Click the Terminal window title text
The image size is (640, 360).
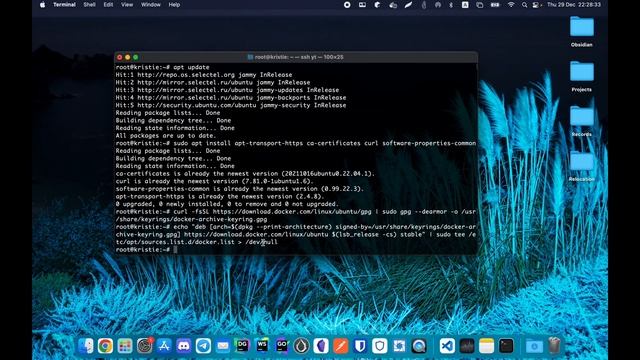pyautogui.click(x=299, y=57)
